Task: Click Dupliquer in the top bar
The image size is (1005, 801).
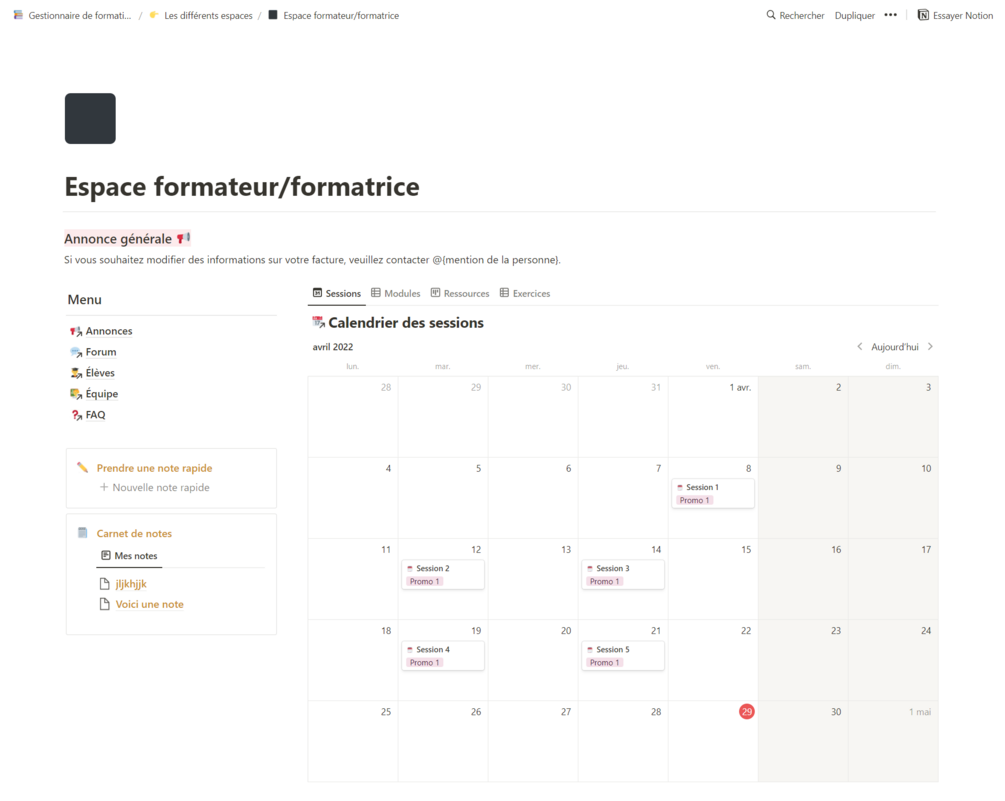Action: [x=854, y=15]
